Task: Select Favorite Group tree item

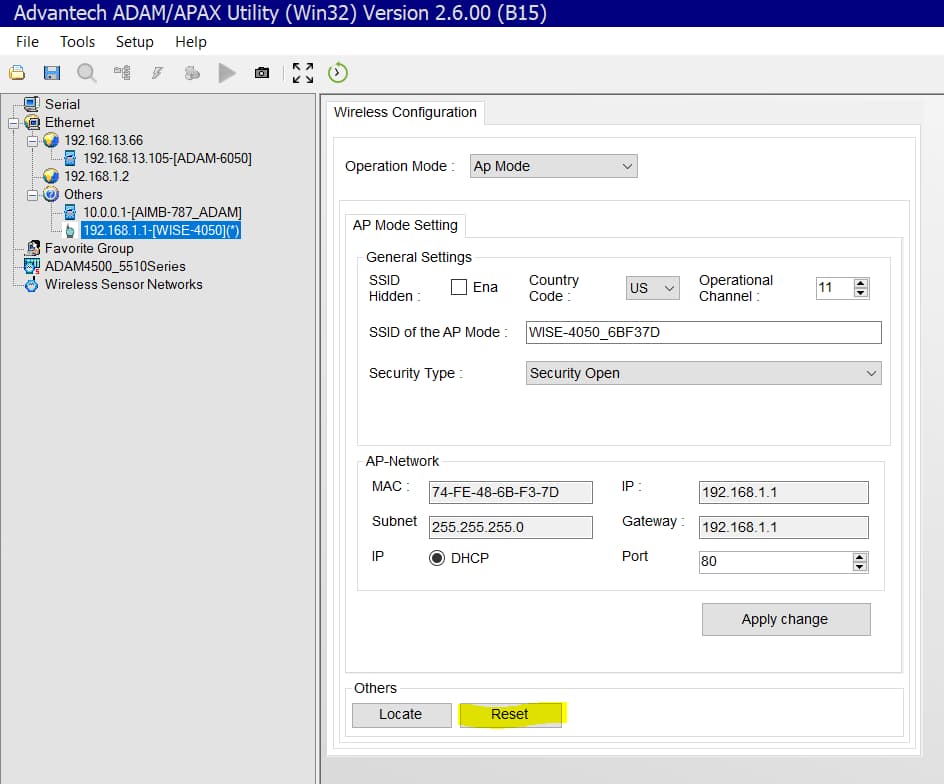Action: [89, 248]
